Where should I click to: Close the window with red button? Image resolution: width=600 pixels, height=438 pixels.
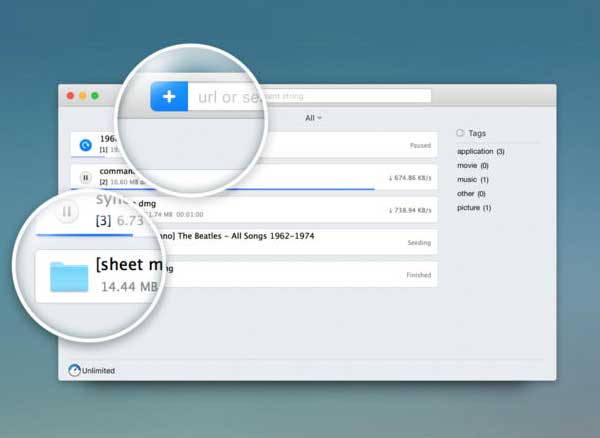click(x=70, y=96)
